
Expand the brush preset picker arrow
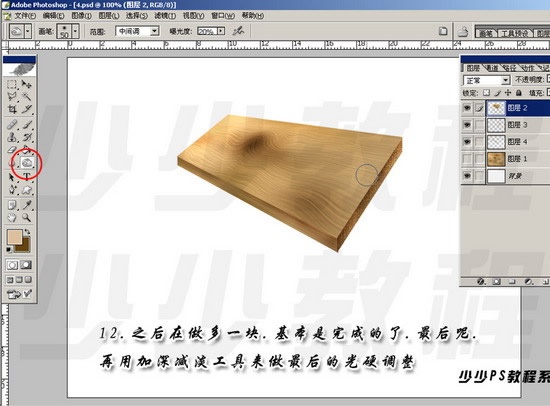(75, 31)
